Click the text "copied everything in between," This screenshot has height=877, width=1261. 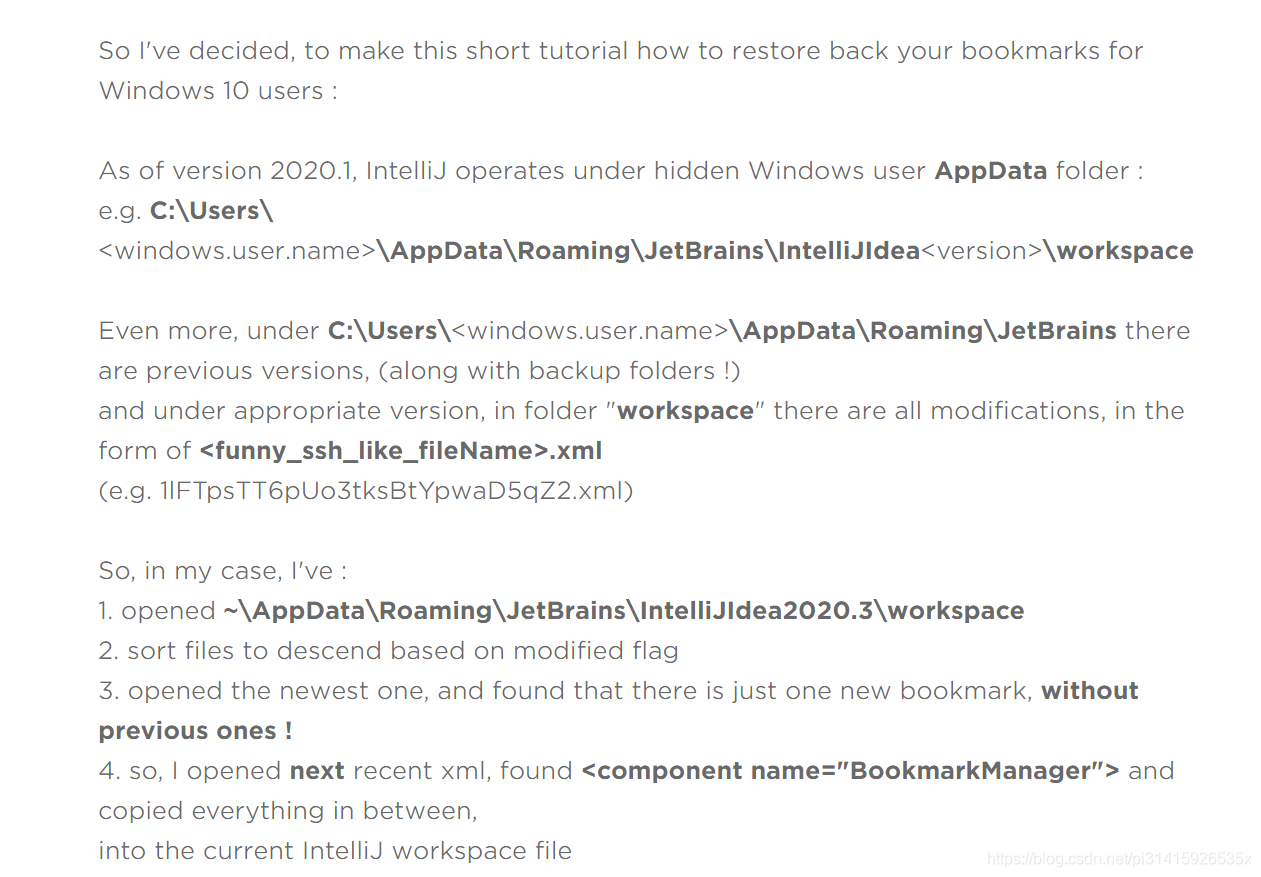click(x=288, y=811)
